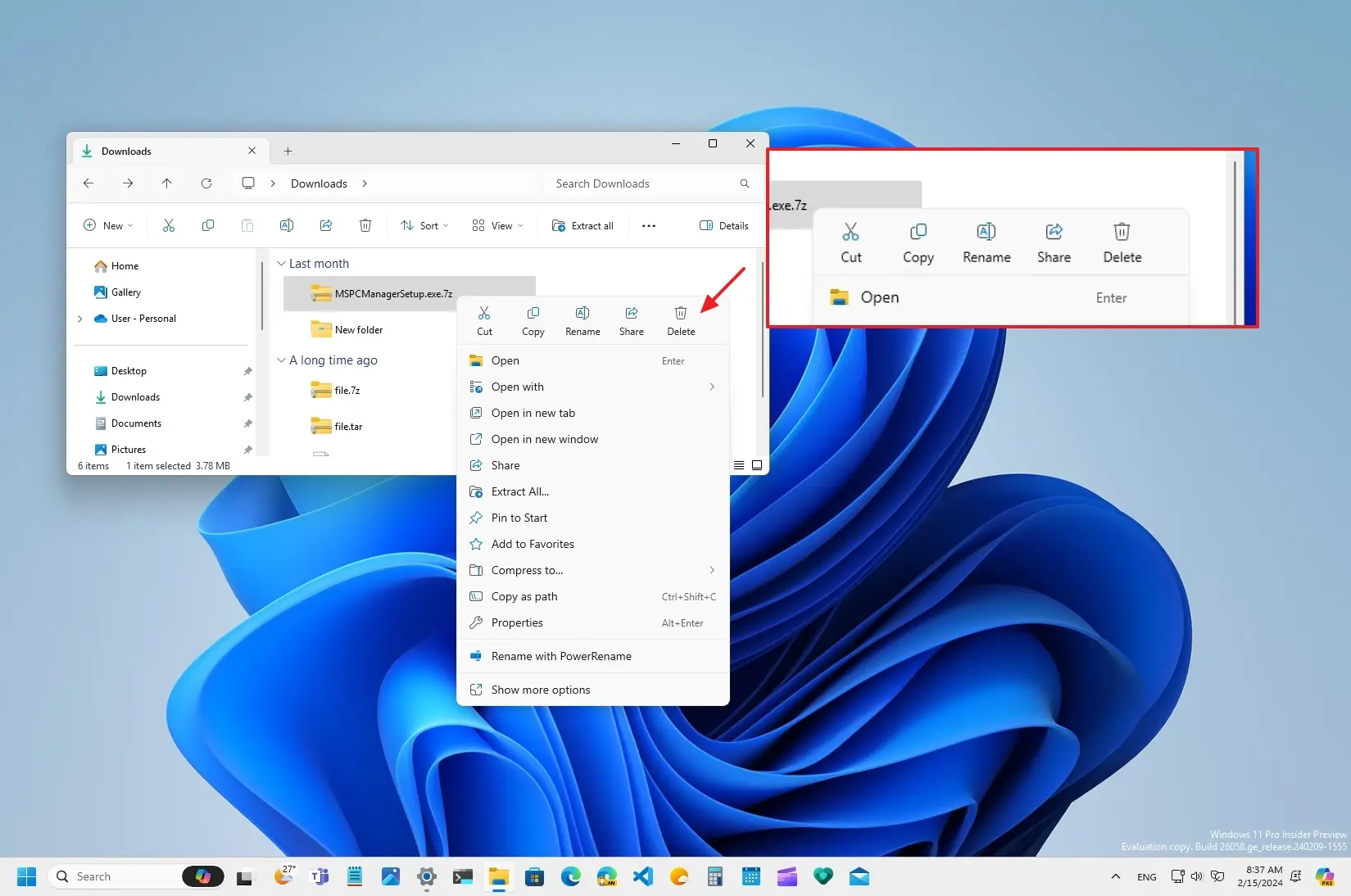This screenshot has height=896, width=1351.
Task: Open Copilot from the taskbar
Action: [203, 876]
